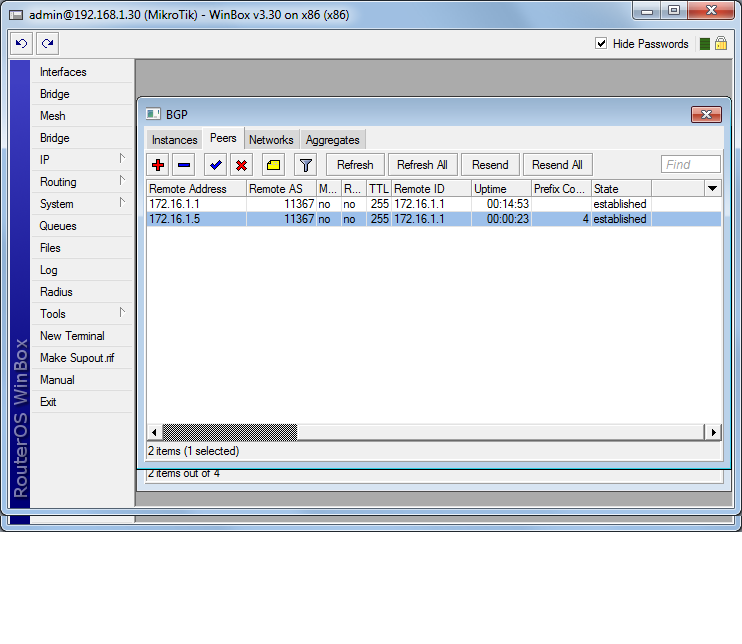Select the Peers tab
Viewport: 742px width, 644px height.
click(223, 138)
